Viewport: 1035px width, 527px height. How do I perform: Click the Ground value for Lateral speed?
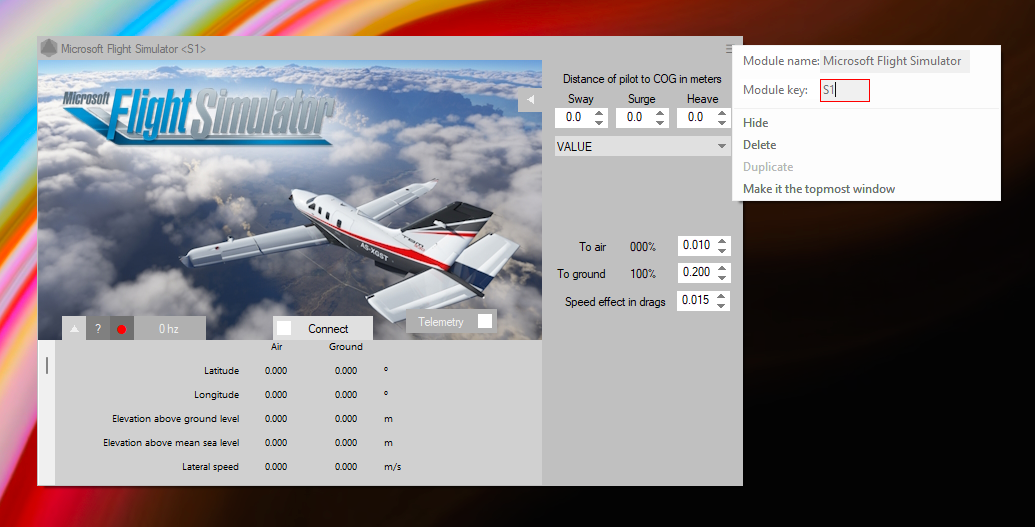[345, 467]
